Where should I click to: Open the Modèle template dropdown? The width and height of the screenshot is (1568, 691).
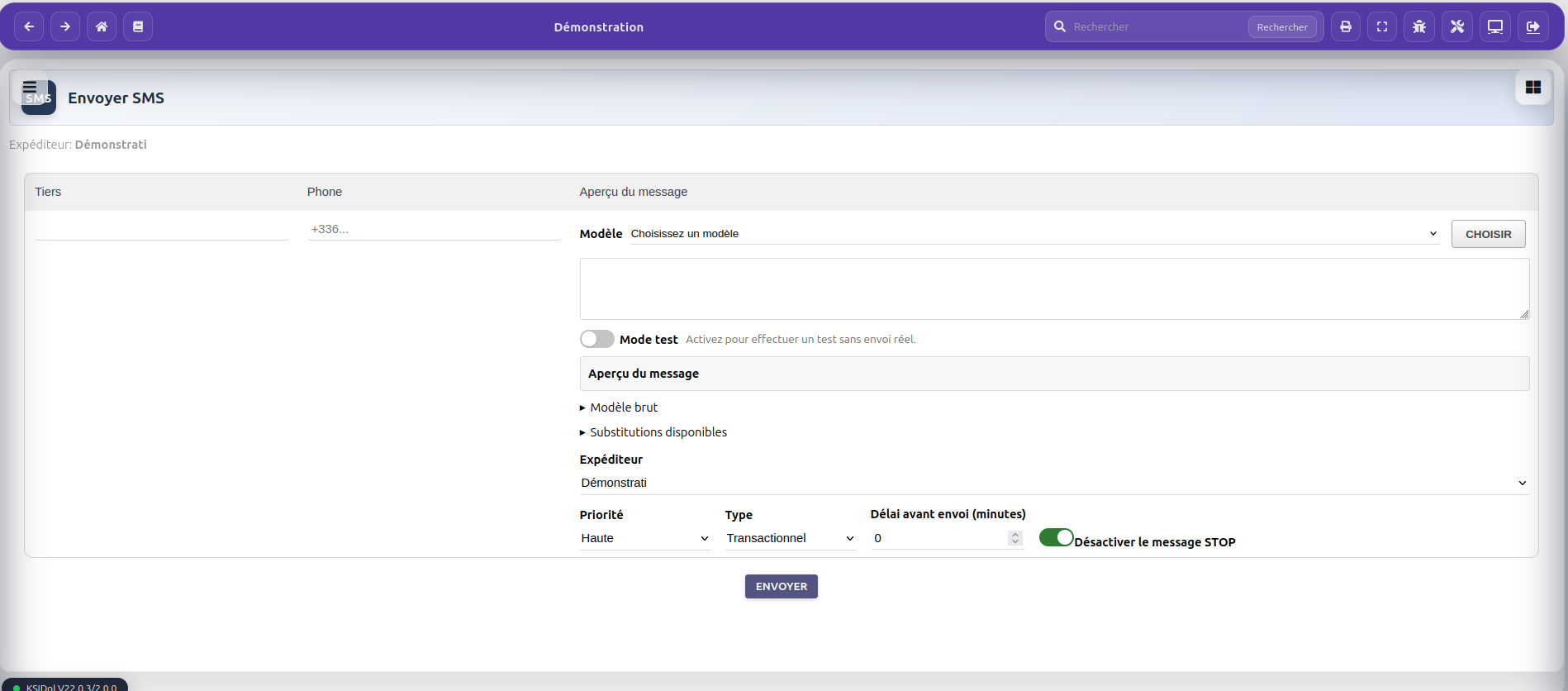click(x=1033, y=234)
